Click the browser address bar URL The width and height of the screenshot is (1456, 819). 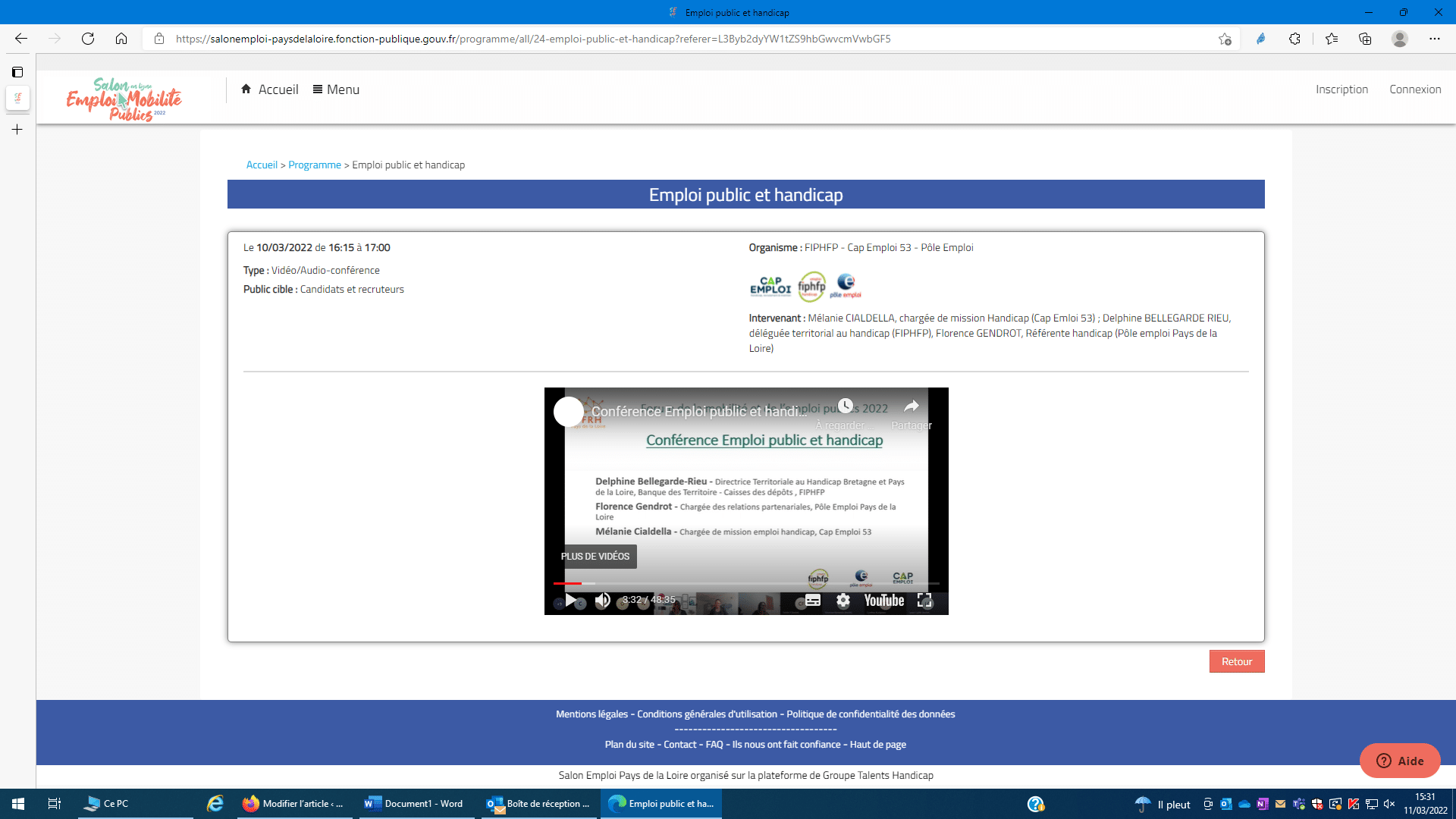pyautogui.click(x=533, y=39)
